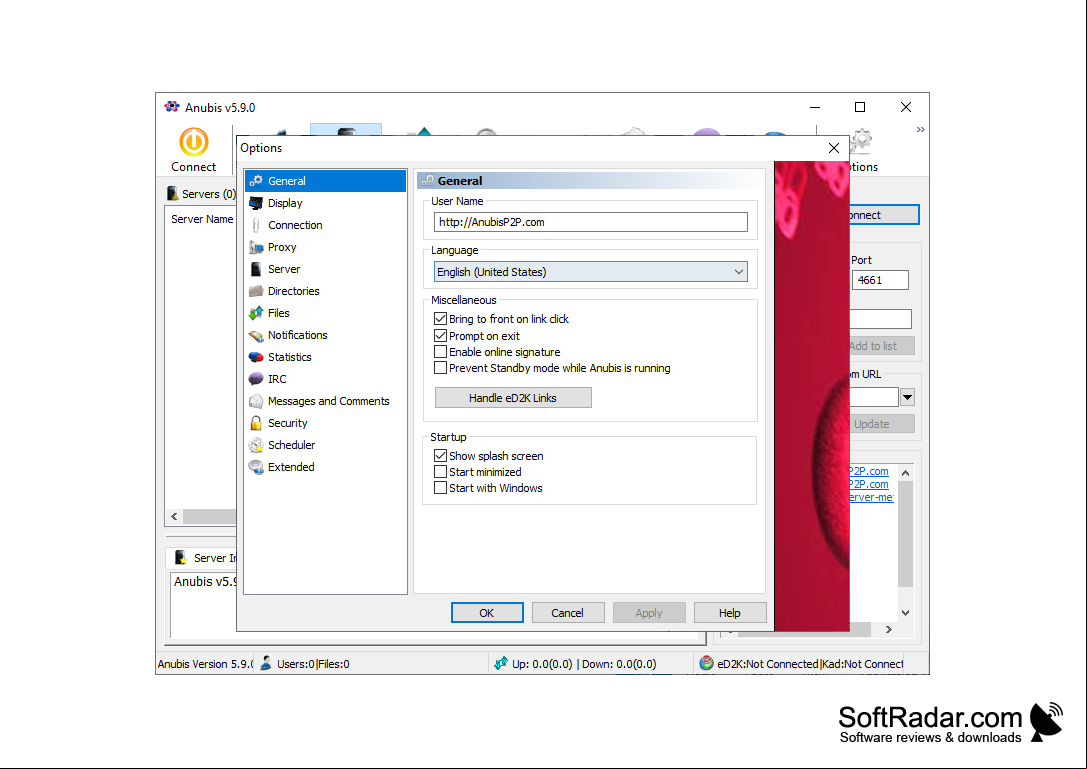Select Directories in the options list
The image size is (1087, 769).
(x=325, y=291)
